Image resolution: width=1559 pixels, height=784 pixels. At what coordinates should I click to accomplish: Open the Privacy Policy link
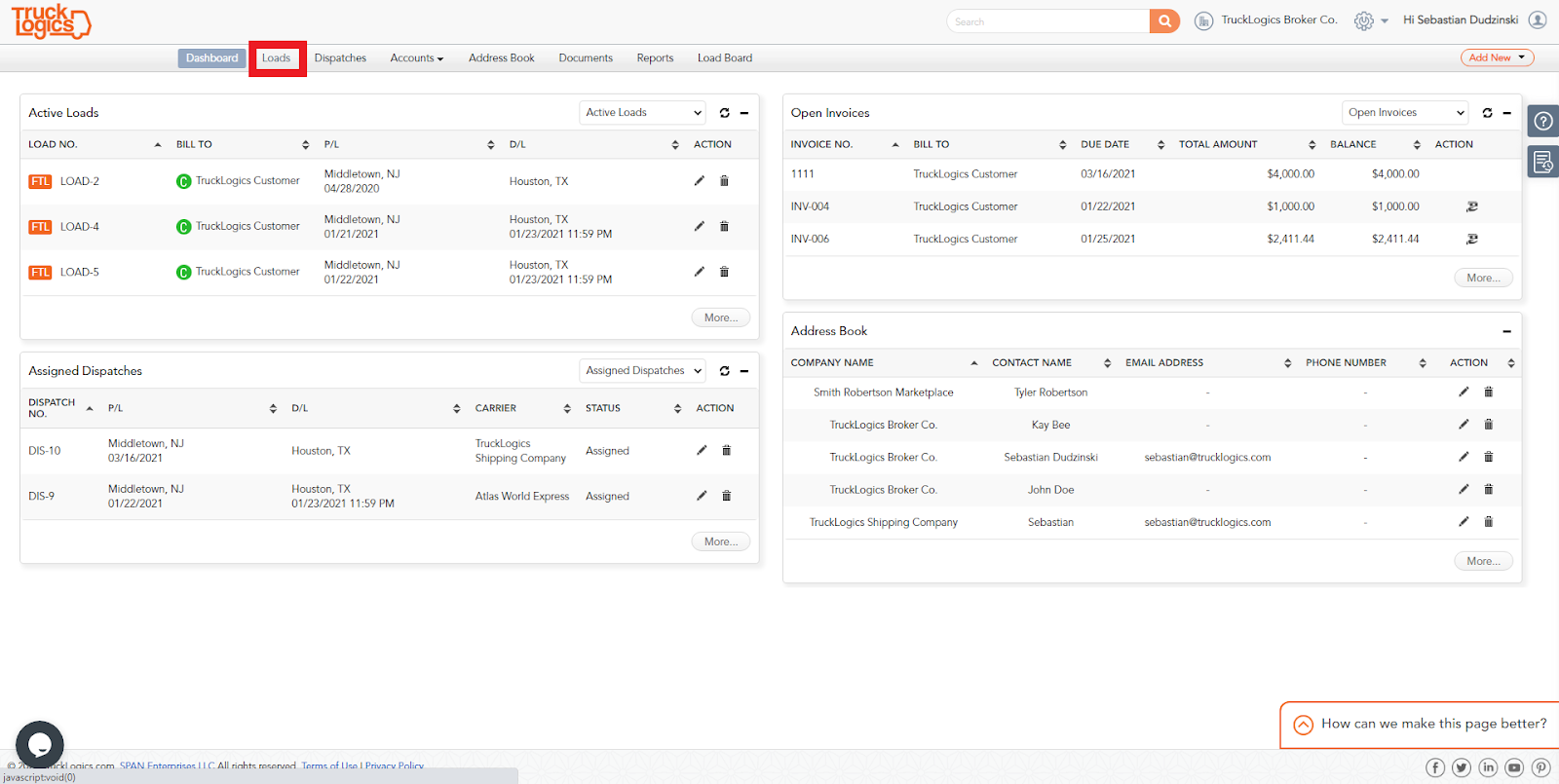395,765
